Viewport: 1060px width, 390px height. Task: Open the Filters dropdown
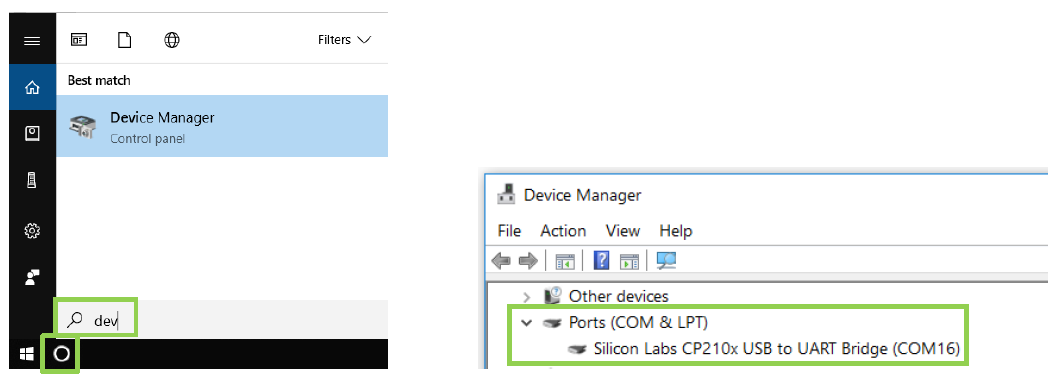tap(344, 40)
